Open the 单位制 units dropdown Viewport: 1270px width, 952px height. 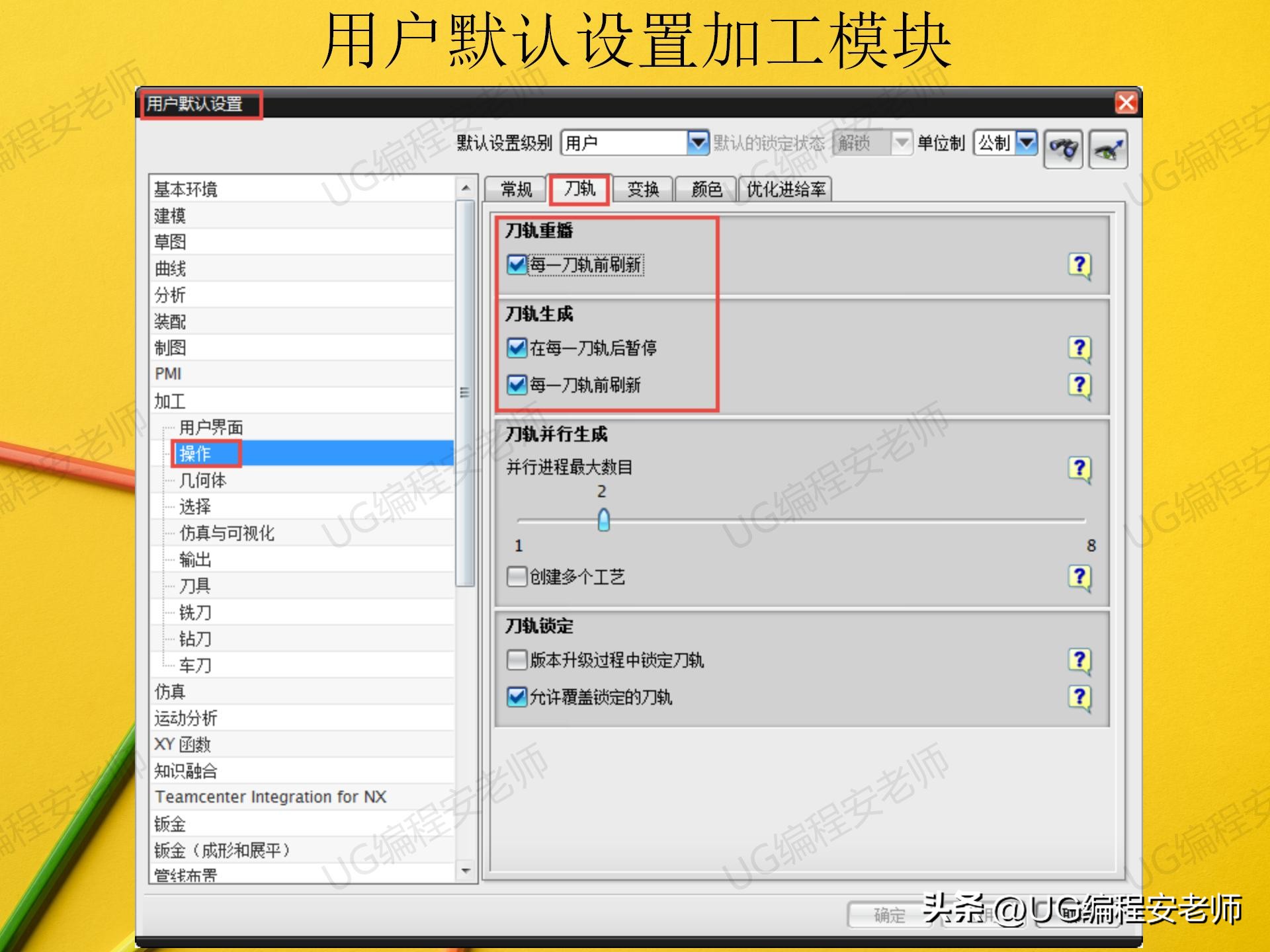point(1026,142)
